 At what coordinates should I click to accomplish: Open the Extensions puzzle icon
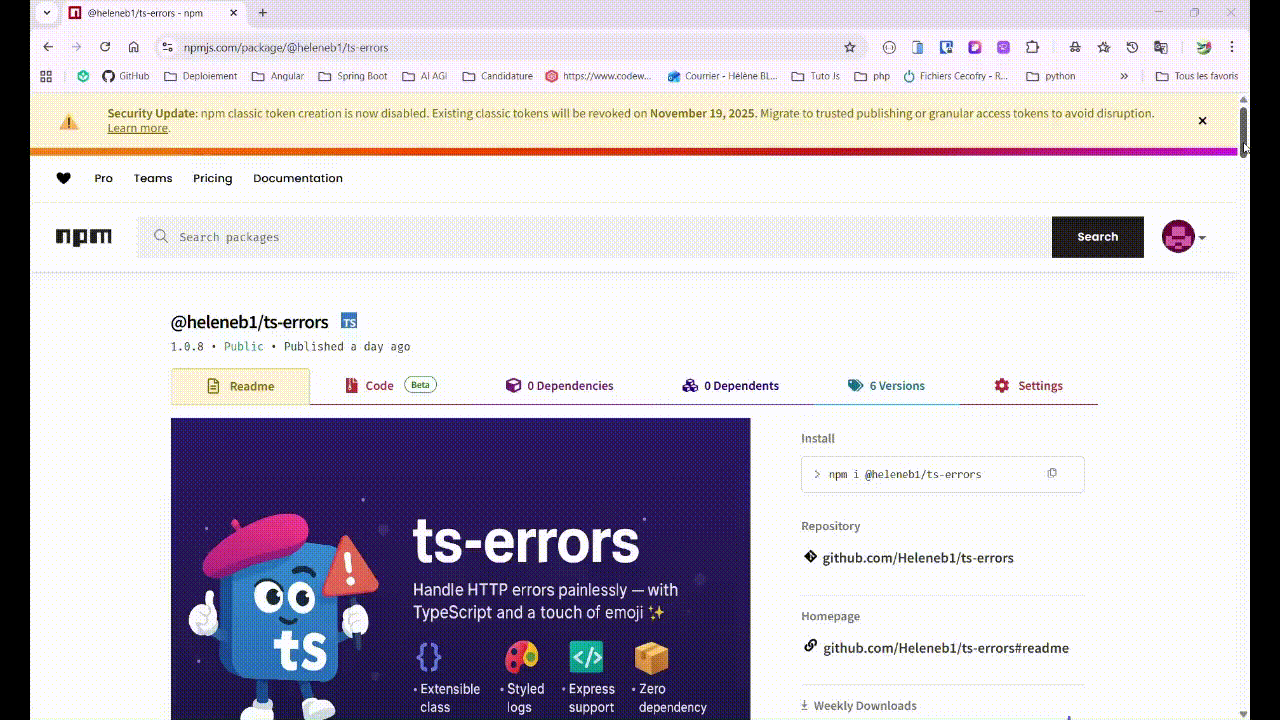(x=1032, y=47)
